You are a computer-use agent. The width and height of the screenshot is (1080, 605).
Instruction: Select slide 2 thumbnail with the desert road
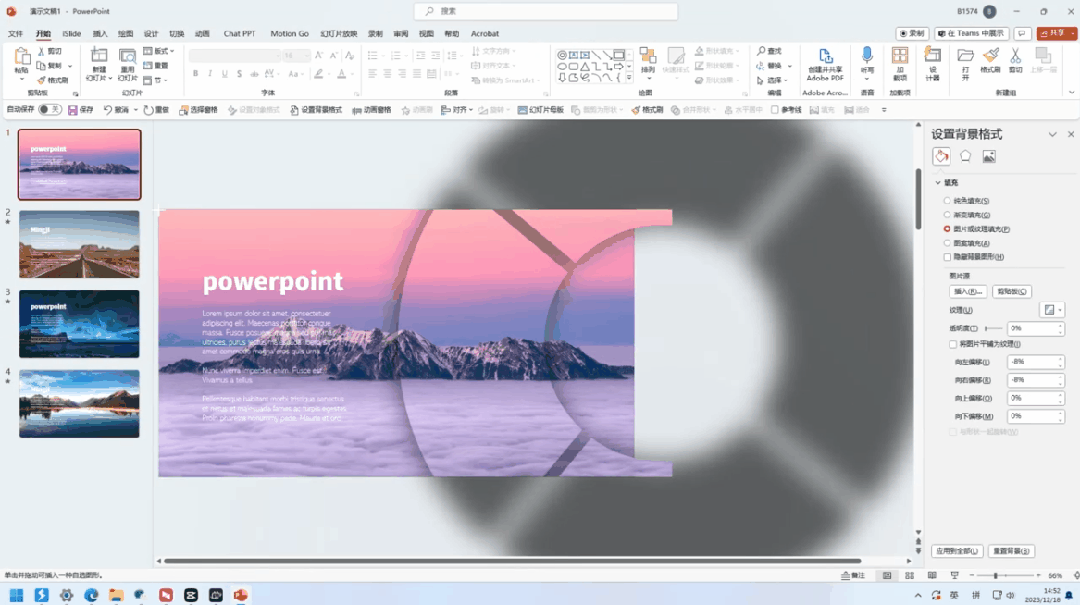pos(79,245)
